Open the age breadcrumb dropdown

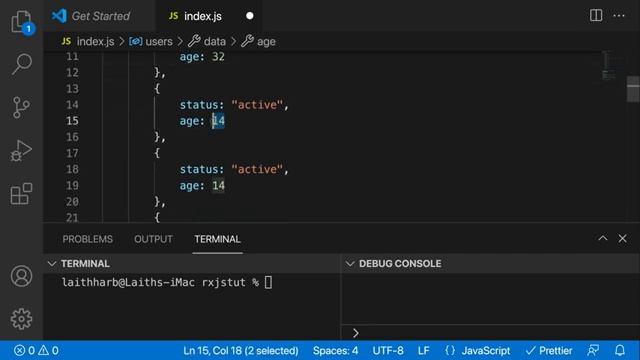(258, 42)
